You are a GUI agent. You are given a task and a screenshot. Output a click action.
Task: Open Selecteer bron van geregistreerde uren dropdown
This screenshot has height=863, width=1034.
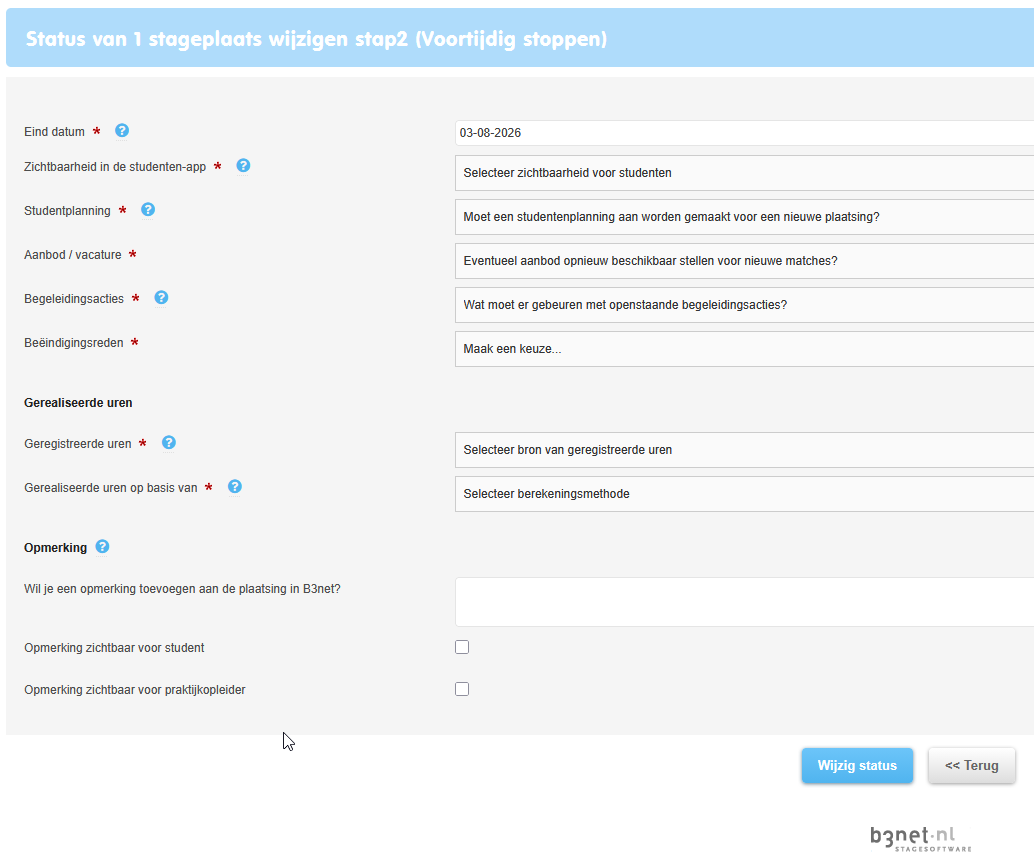[745, 450]
